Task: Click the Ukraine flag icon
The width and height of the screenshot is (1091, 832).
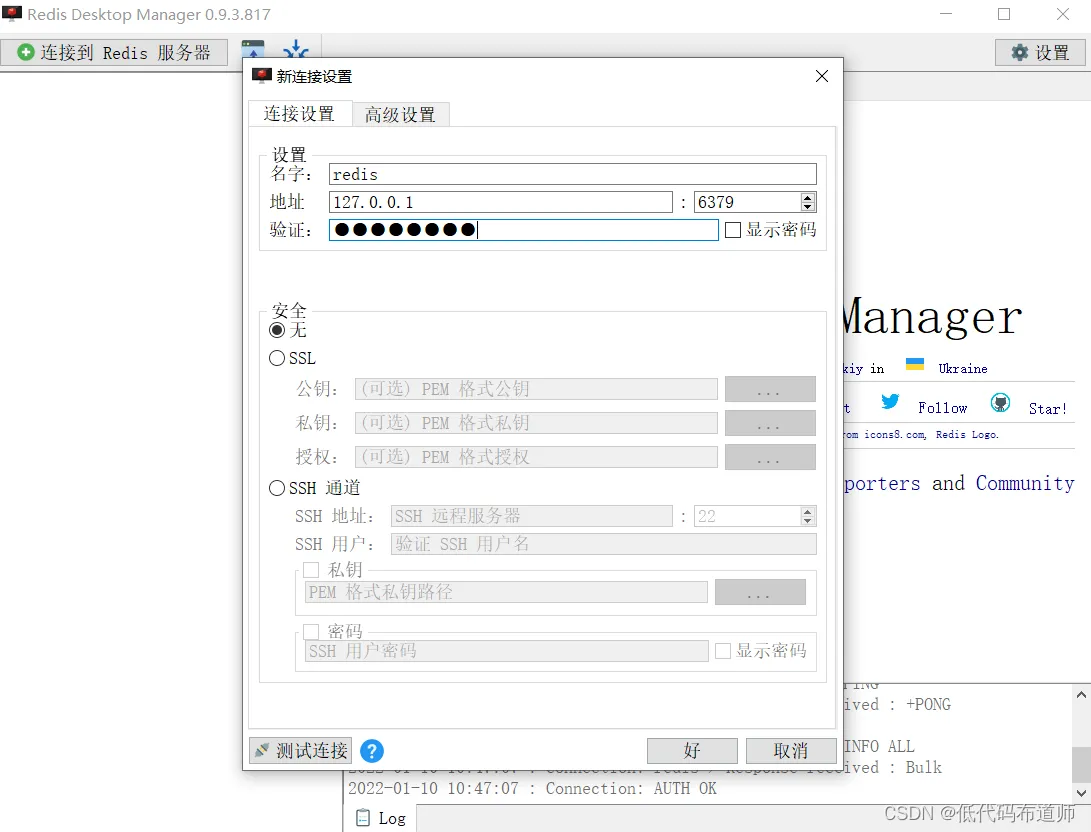Action: [915, 364]
